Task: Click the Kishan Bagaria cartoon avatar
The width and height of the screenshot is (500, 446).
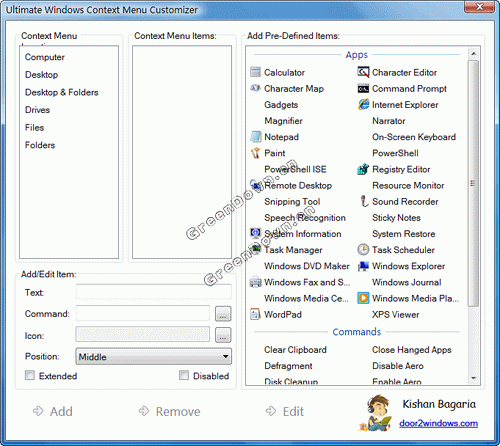Action: 376,413
